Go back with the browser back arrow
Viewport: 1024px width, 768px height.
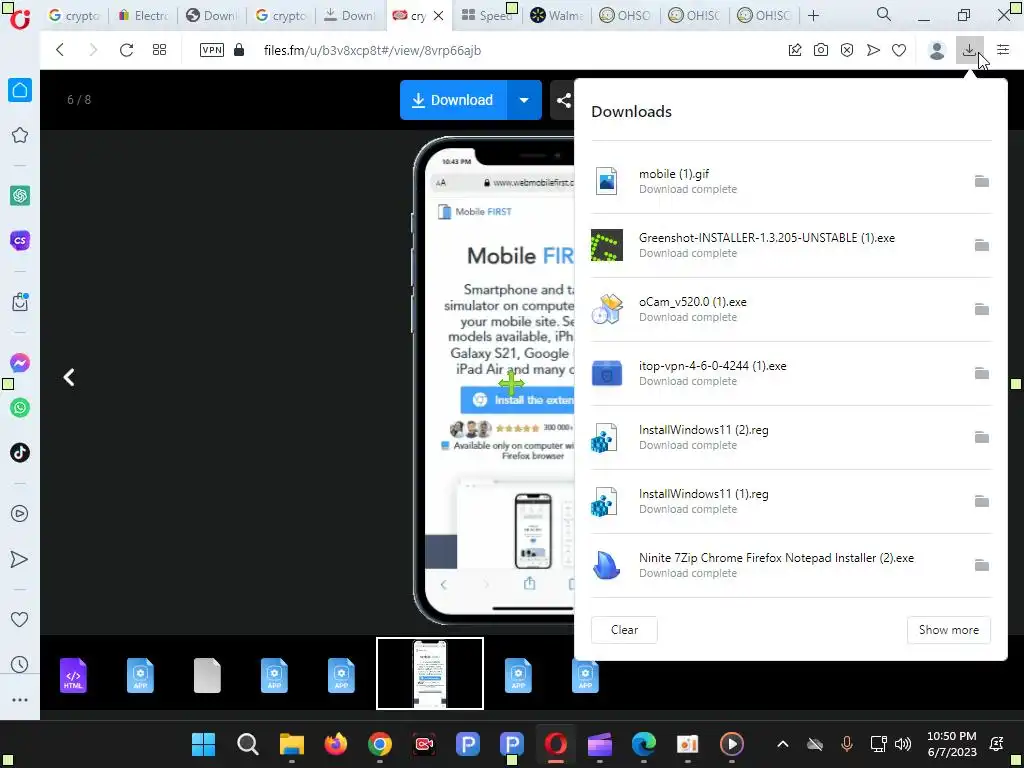click(60, 50)
